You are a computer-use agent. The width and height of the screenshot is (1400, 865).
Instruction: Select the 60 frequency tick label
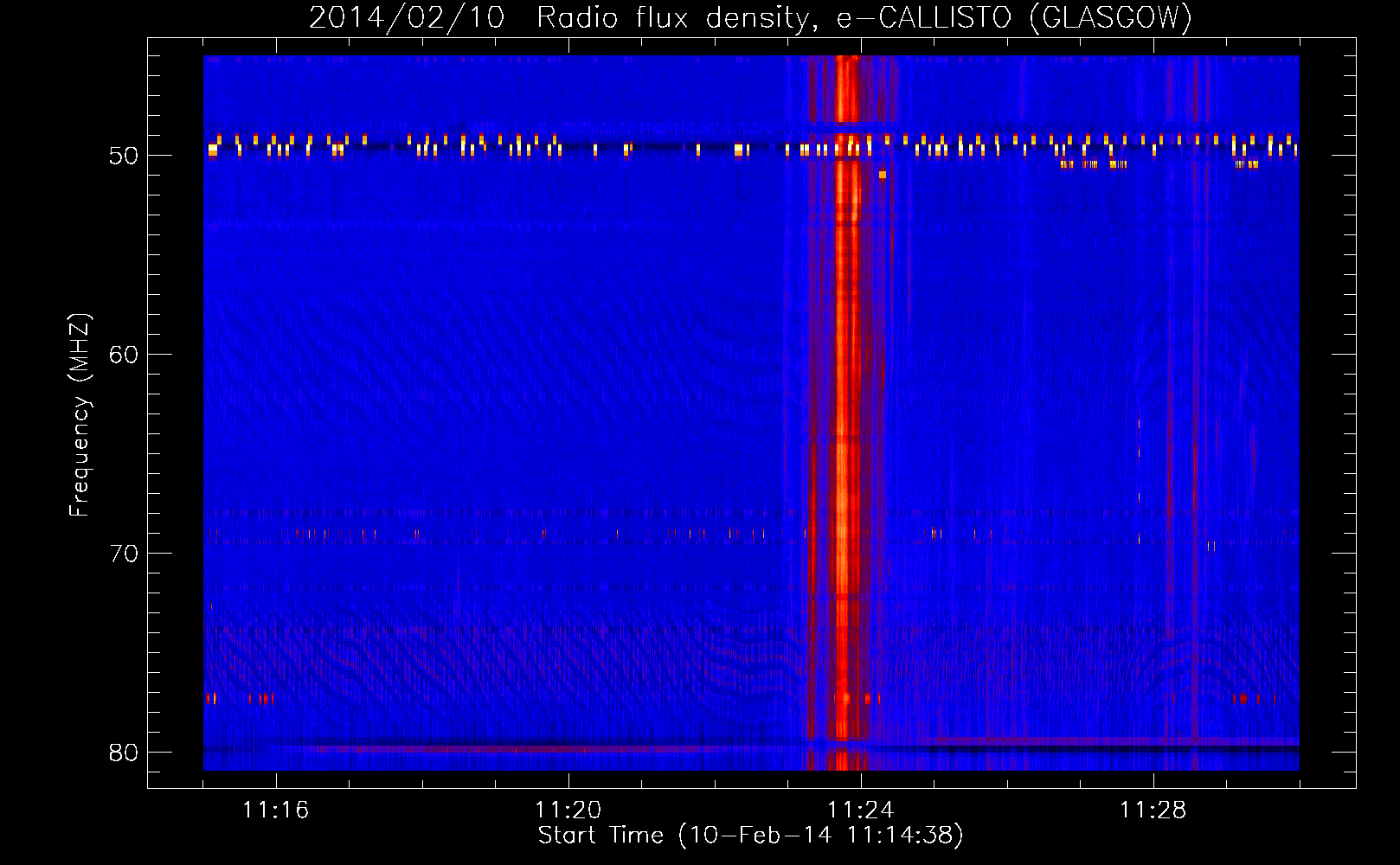[124, 355]
